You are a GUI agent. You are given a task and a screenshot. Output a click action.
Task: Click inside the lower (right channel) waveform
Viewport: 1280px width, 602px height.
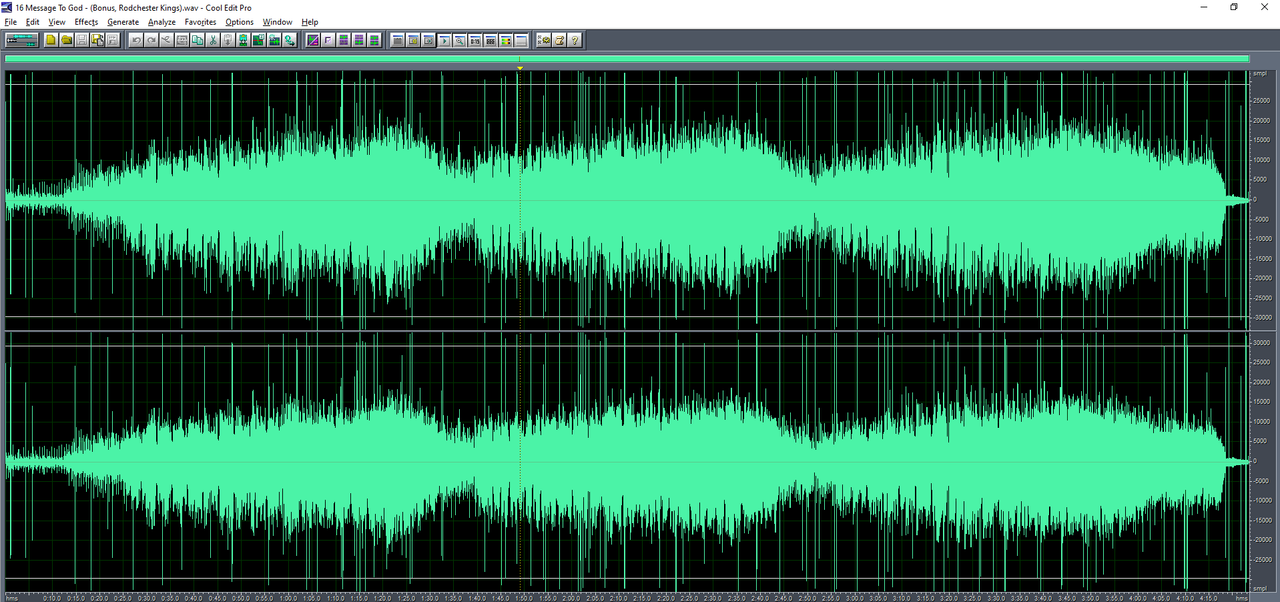(x=626, y=461)
